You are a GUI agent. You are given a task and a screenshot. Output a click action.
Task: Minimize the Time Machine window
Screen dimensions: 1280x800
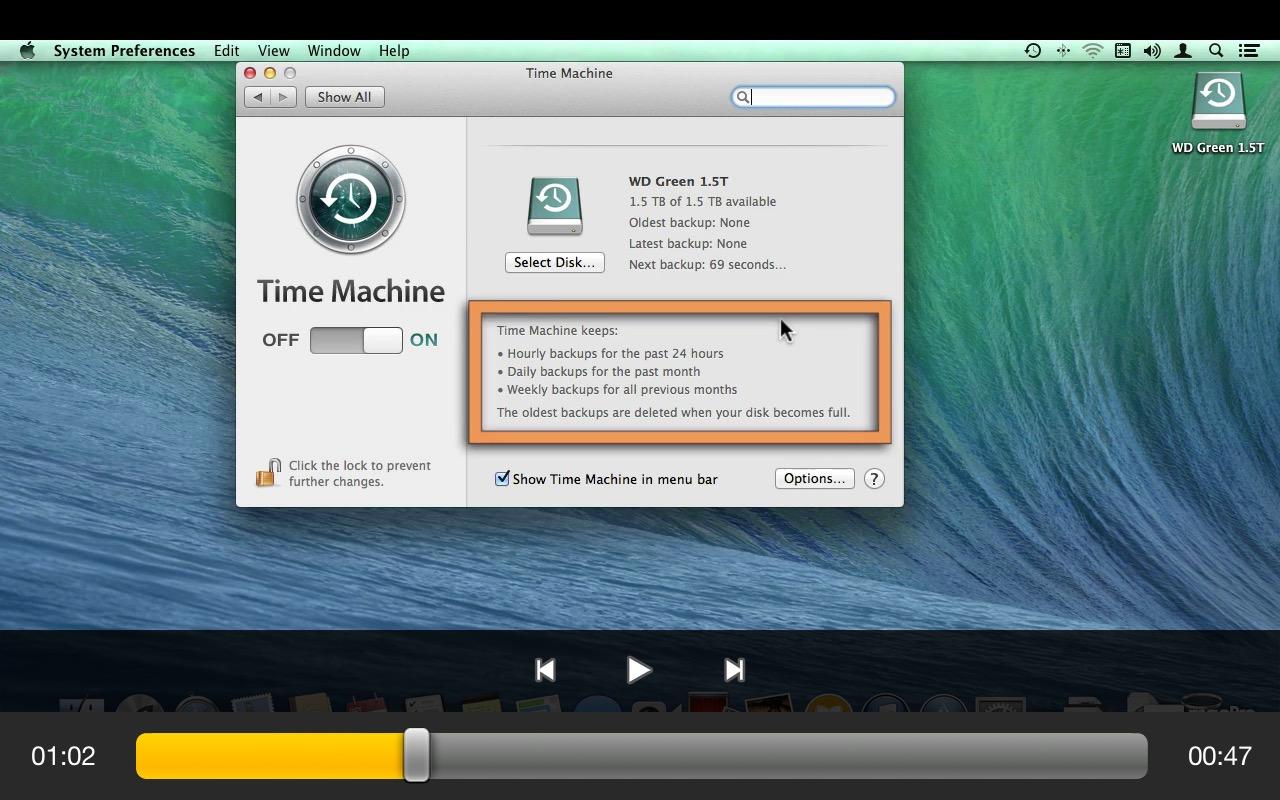[x=270, y=73]
